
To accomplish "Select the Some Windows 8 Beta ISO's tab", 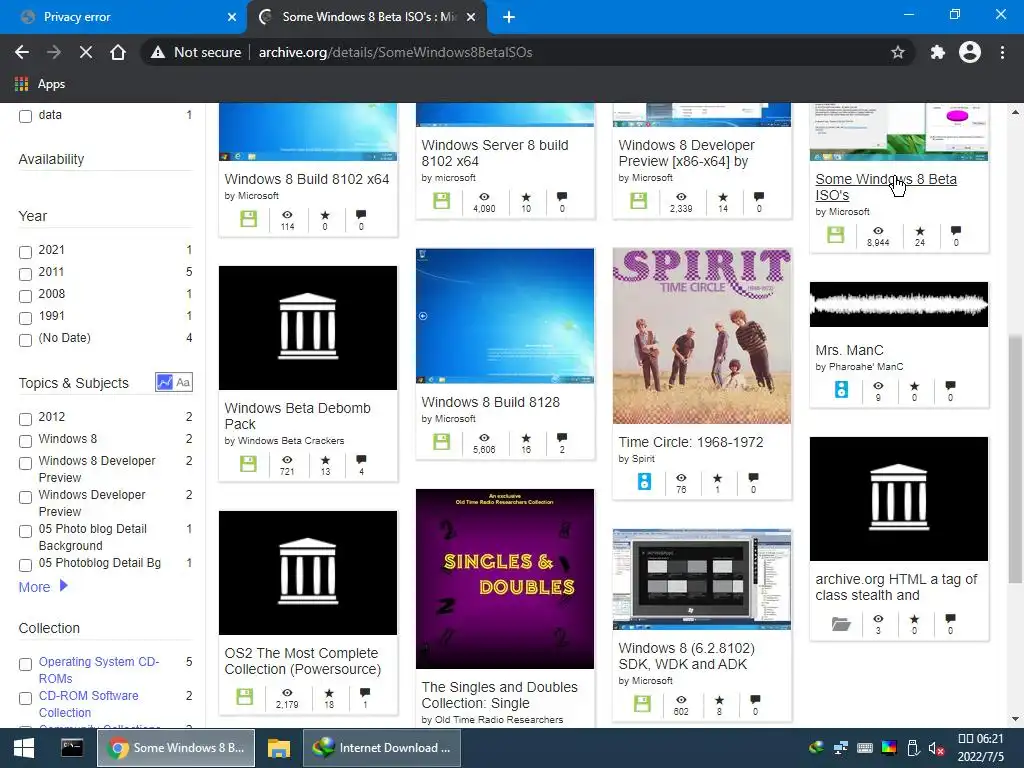I will click(x=368, y=17).
